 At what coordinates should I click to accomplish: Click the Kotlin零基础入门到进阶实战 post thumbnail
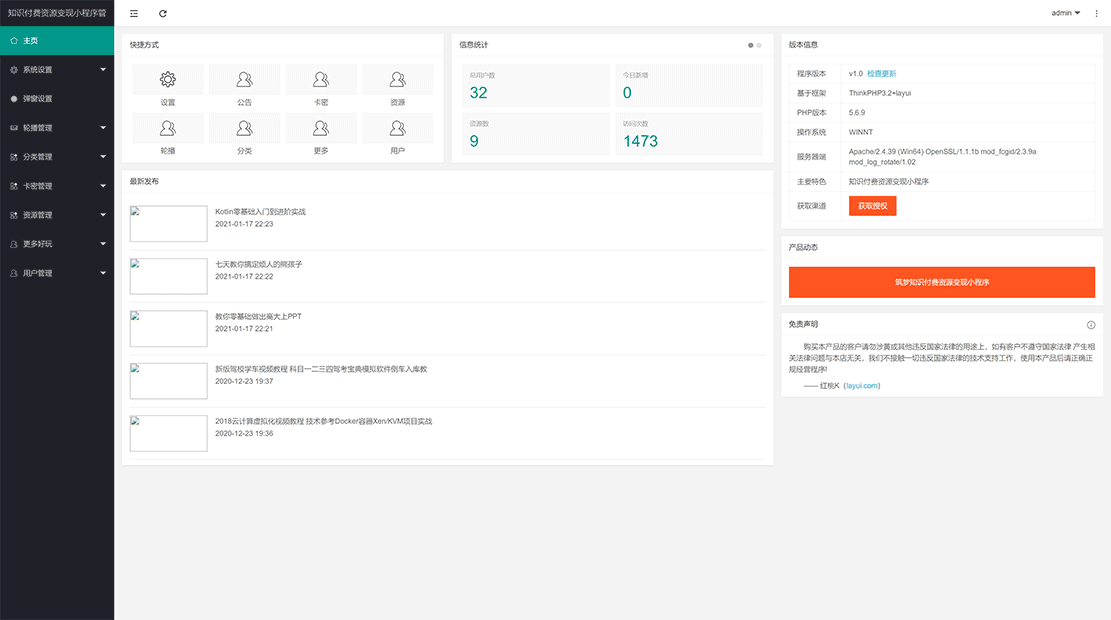click(169, 224)
